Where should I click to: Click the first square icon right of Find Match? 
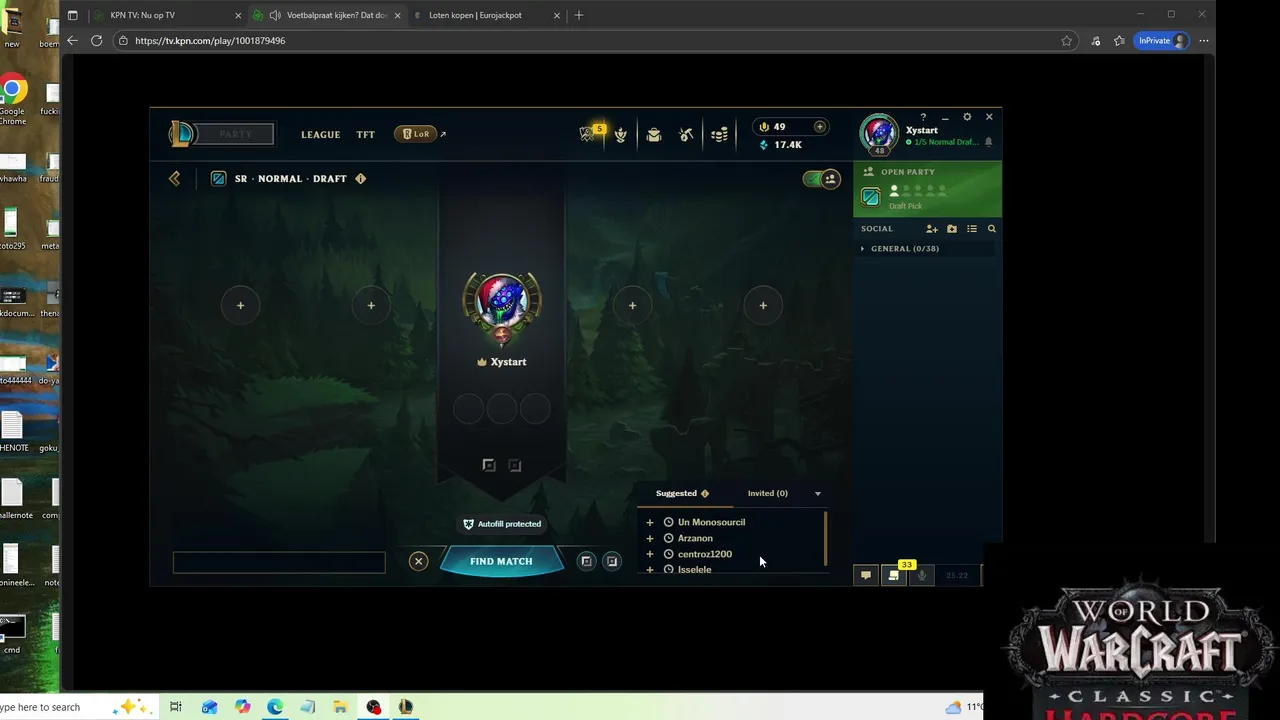(586, 561)
